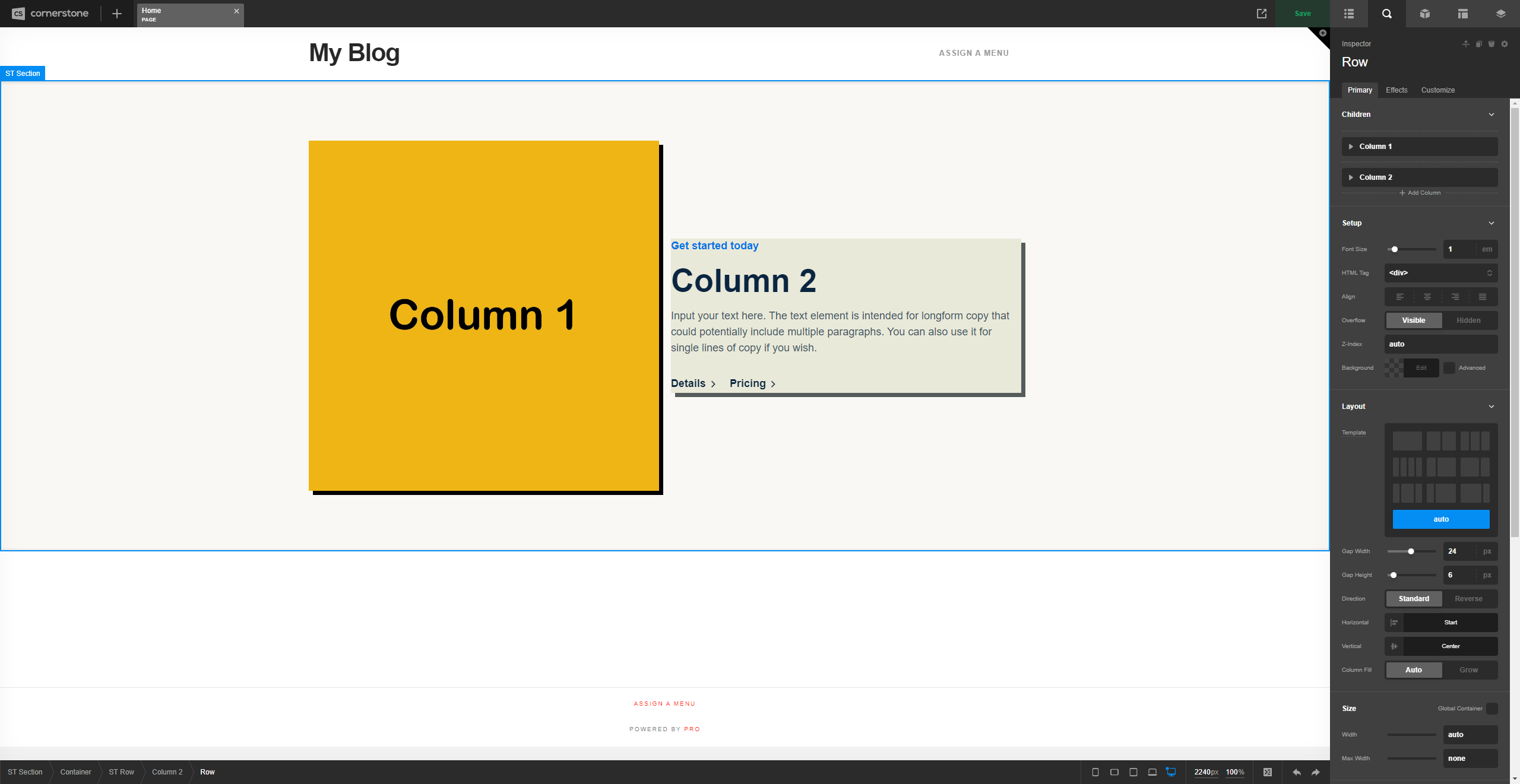The image size is (1520, 784).
Task: Open the Elements cube icon panel
Action: [x=1424, y=14]
